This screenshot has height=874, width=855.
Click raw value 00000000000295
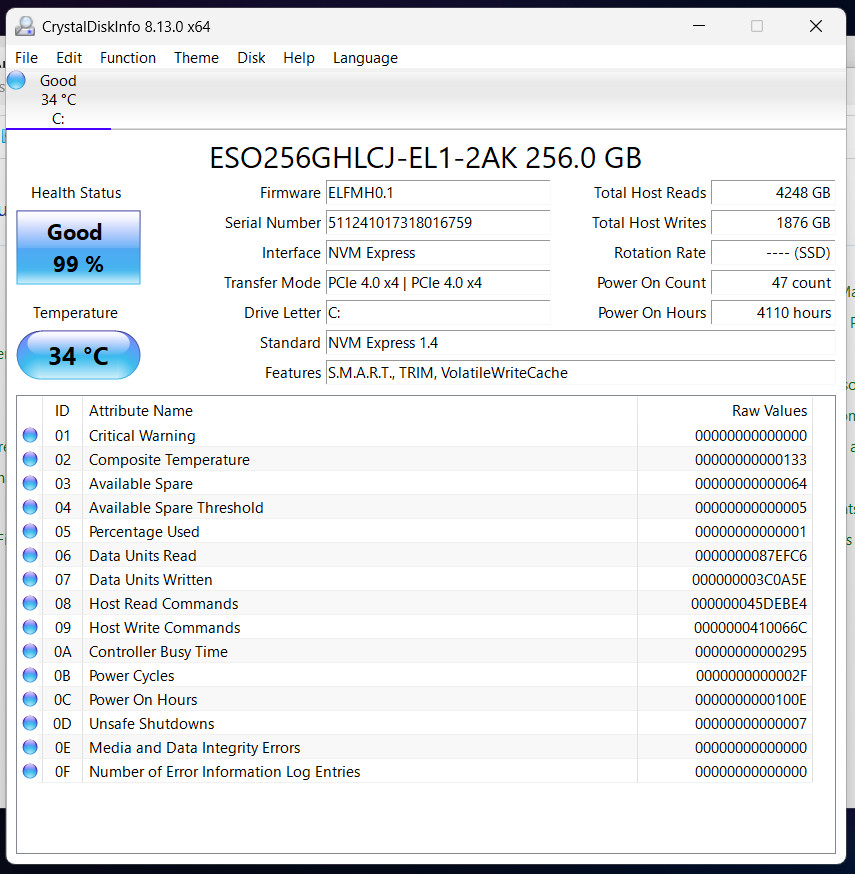[x=751, y=652]
